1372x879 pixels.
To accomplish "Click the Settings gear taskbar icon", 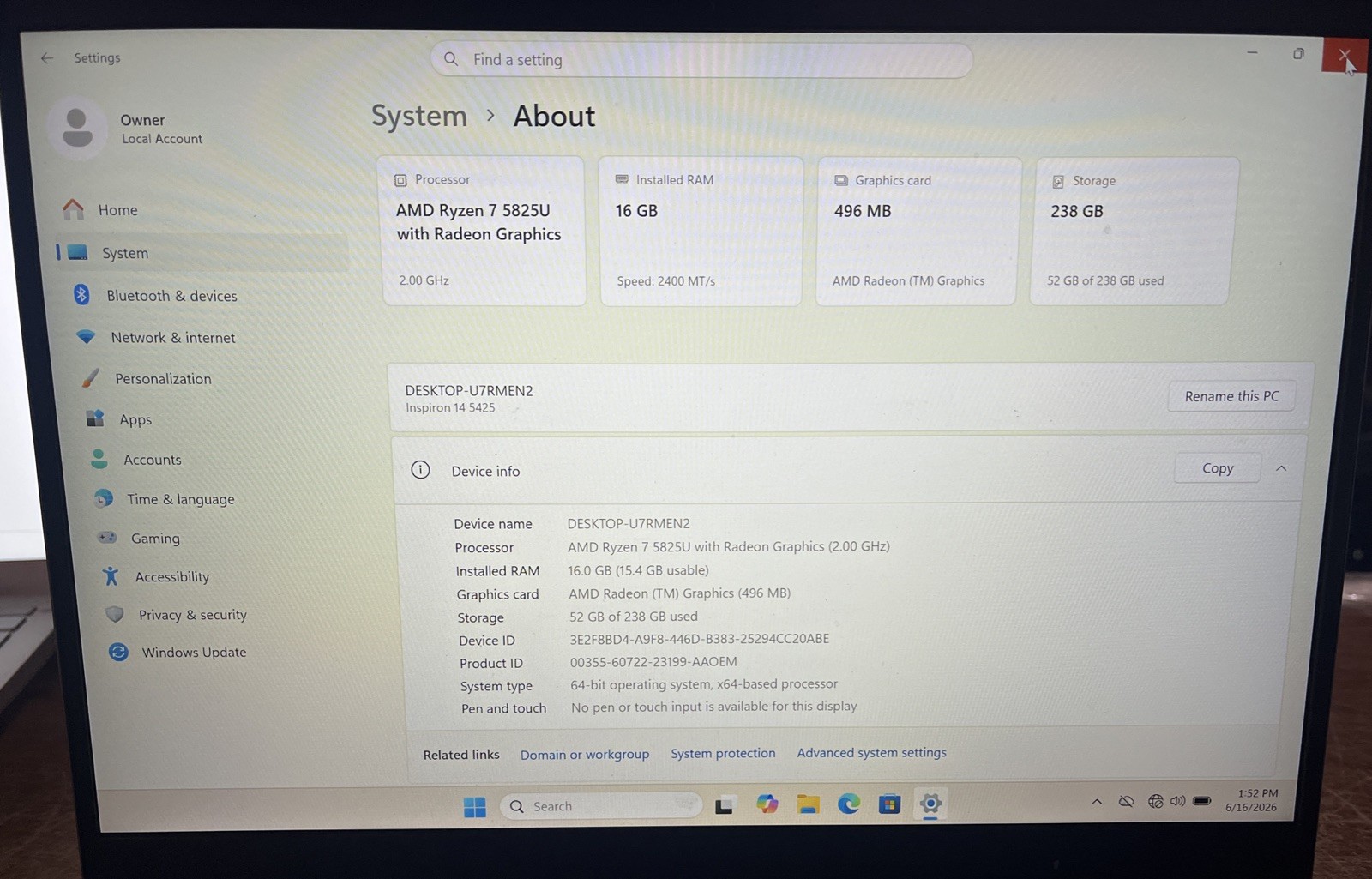I will click(930, 804).
